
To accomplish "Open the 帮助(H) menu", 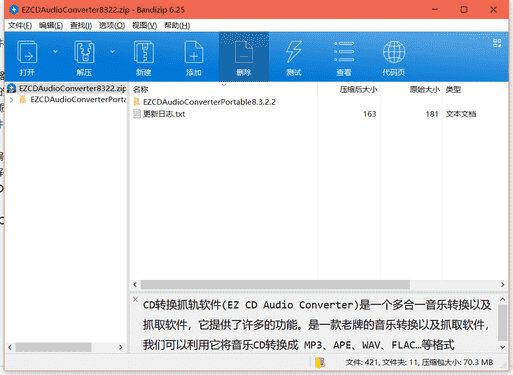I will [x=177, y=26].
